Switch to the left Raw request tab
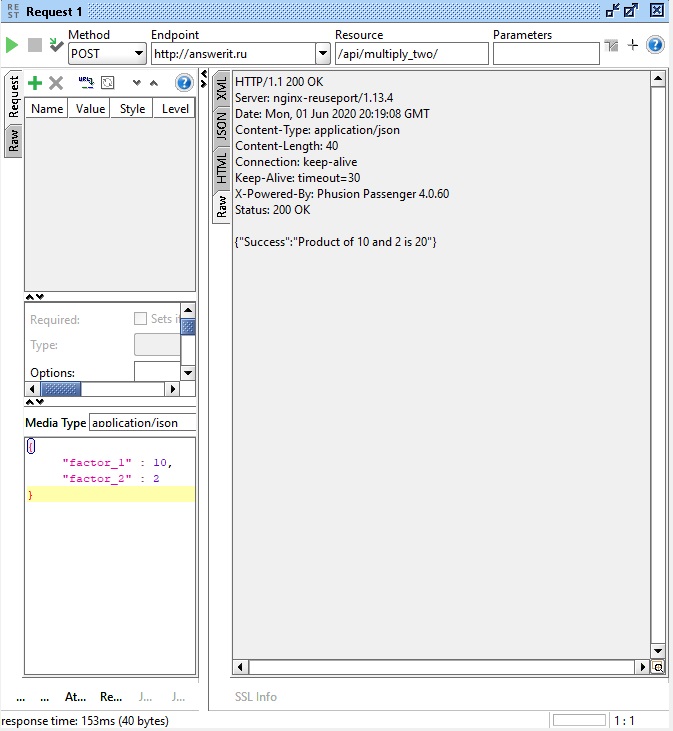This screenshot has width=673, height=731. click(14, 141)
